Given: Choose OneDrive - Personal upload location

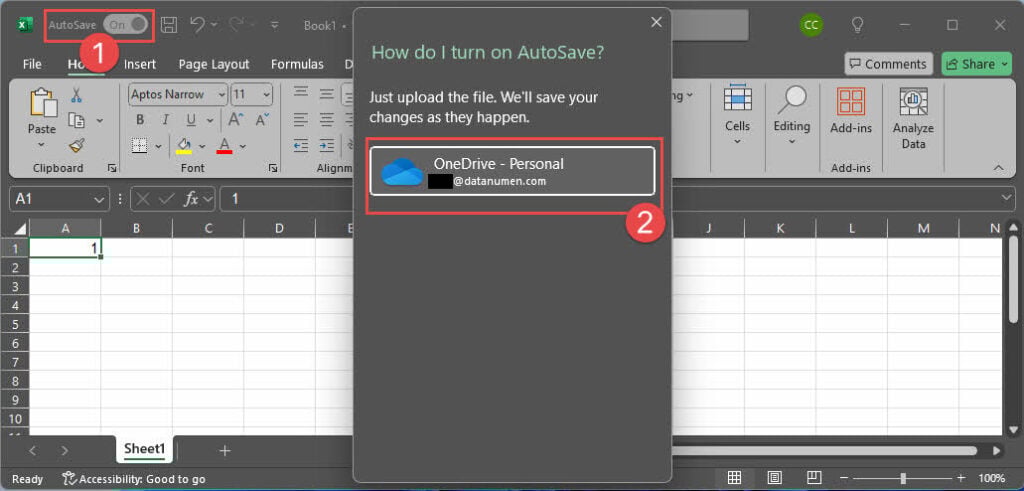Looking at the screenshot, I should tap(512, 171).
